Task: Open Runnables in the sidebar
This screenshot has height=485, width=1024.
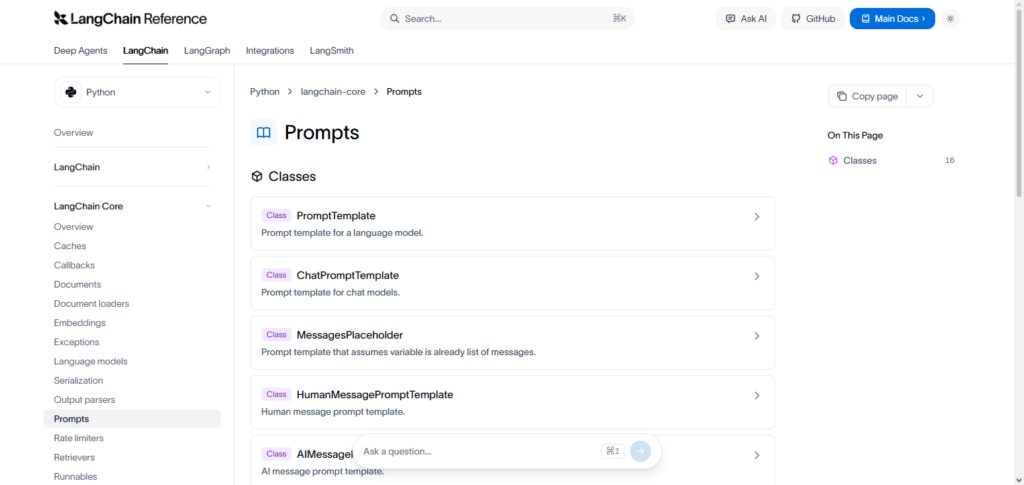Action: (76, 477)
